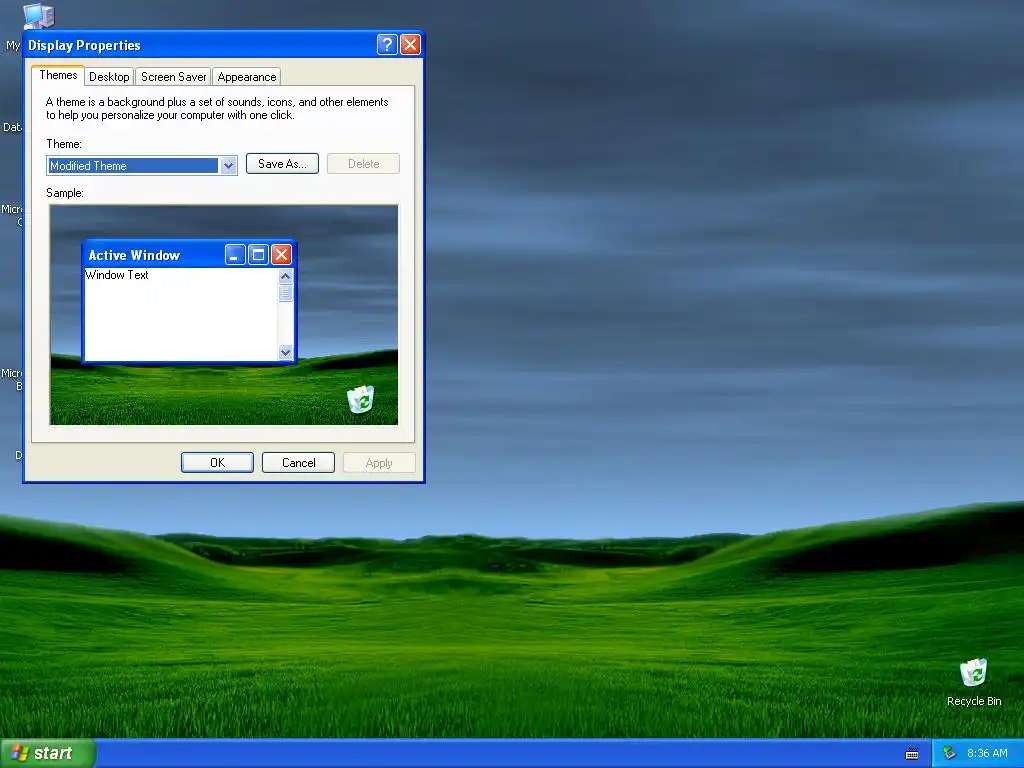The image size is (1024, 768).
Task: Click the Save As... button
Action: 282,164
